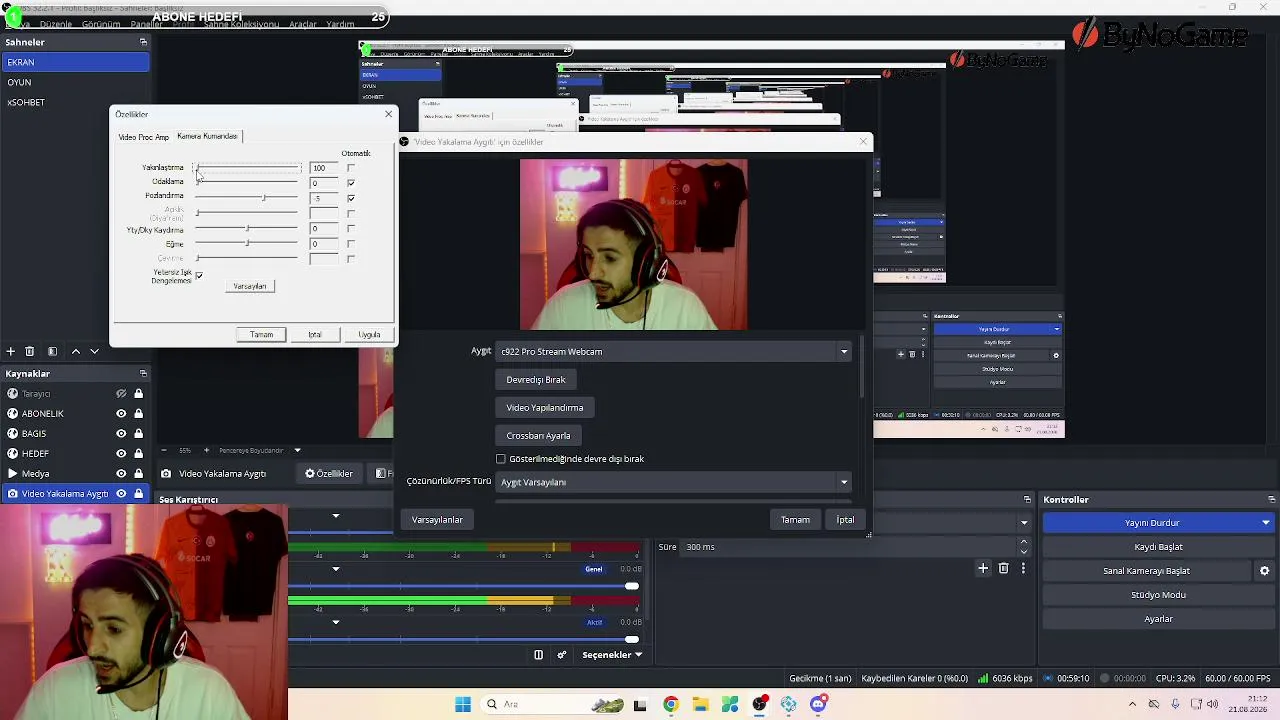Open the Seçenekler dropdown in audio mixer
The image size is (1280, 720).
tap(612, 655)
